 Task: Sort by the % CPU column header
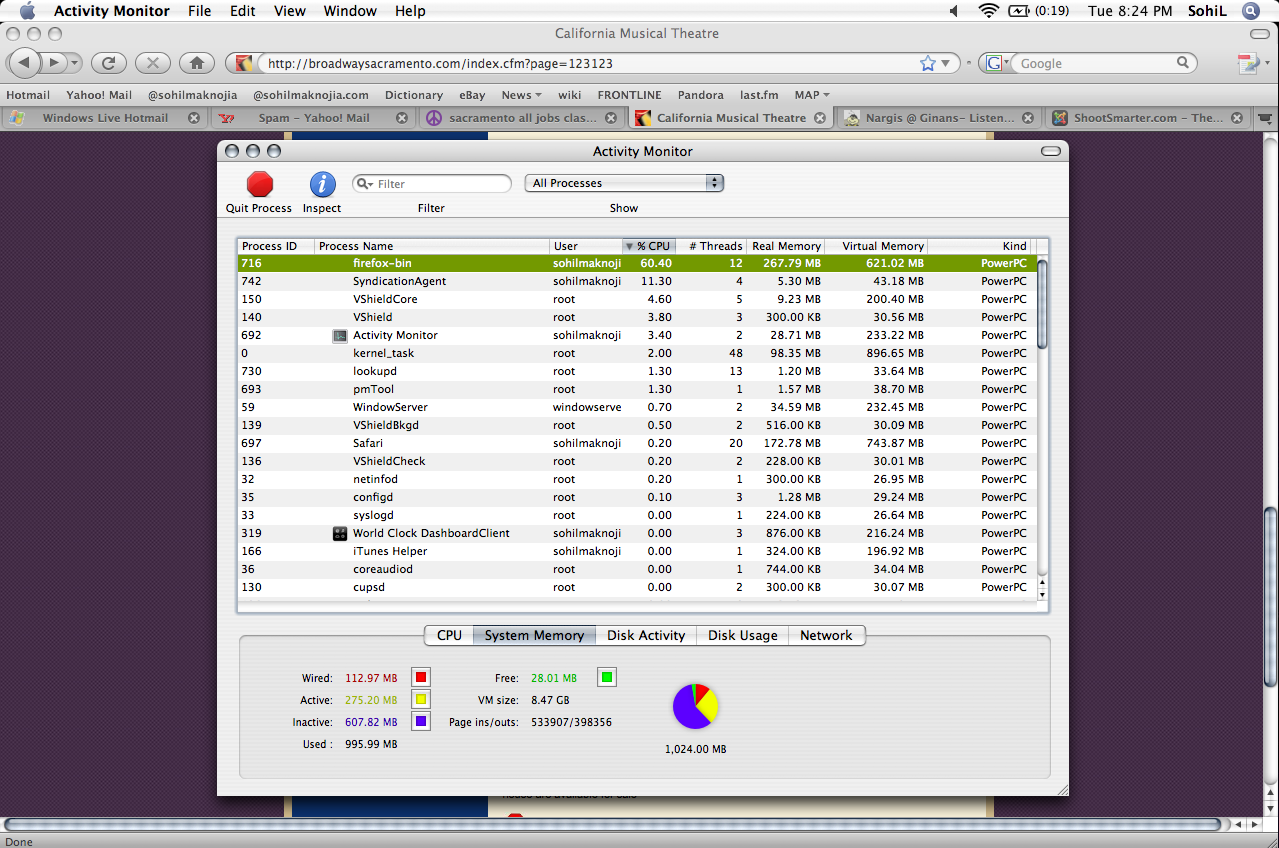pos(648,246)
